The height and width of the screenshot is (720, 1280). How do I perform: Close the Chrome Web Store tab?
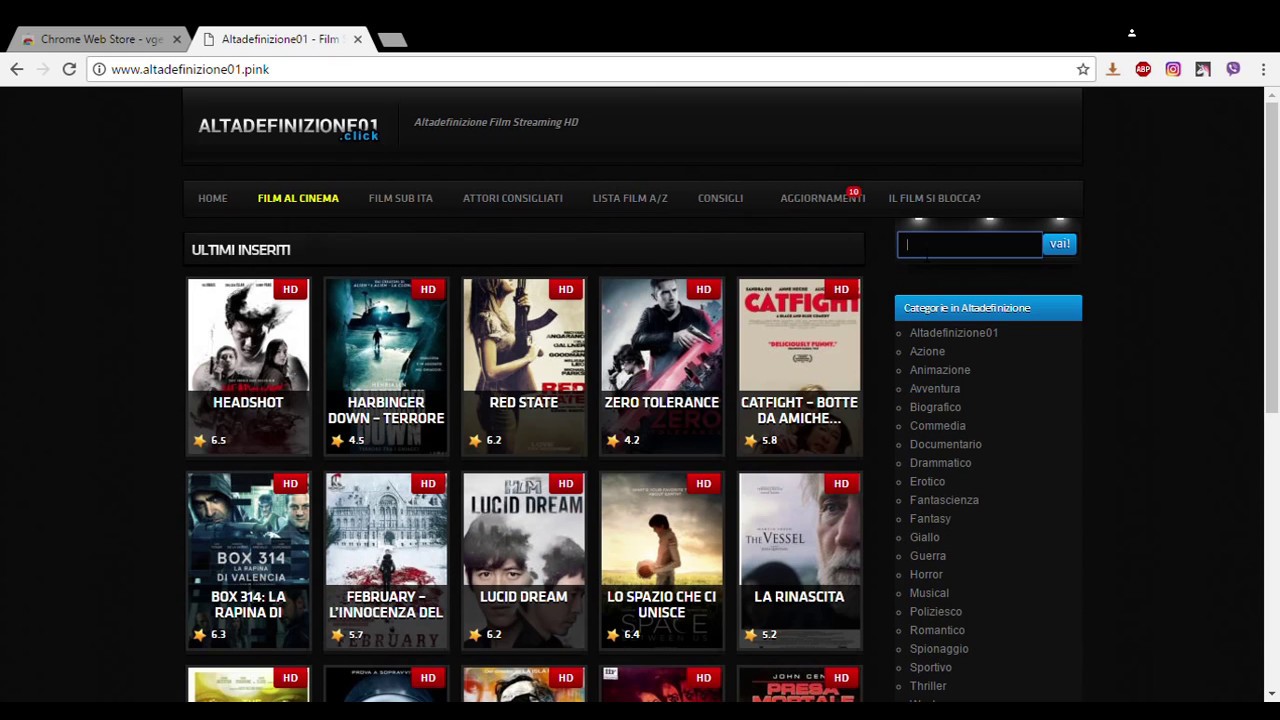coord(177,40)
